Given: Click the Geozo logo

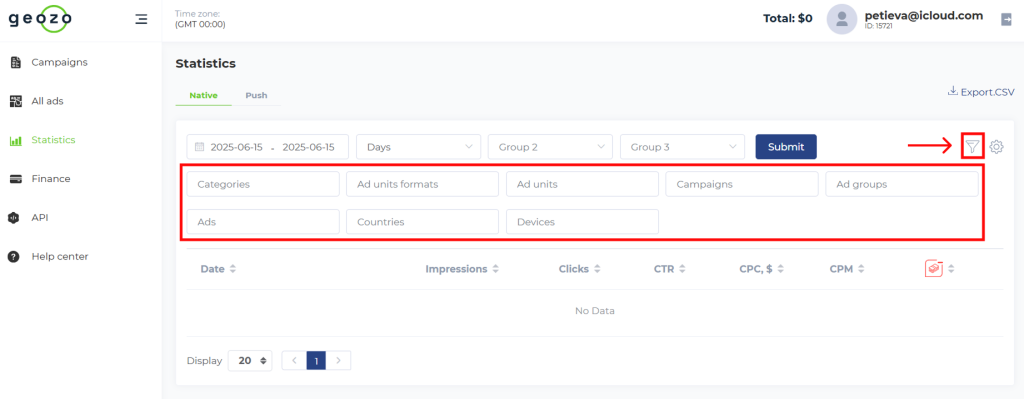Looking at the screenshot, I should tap(40, 19).
